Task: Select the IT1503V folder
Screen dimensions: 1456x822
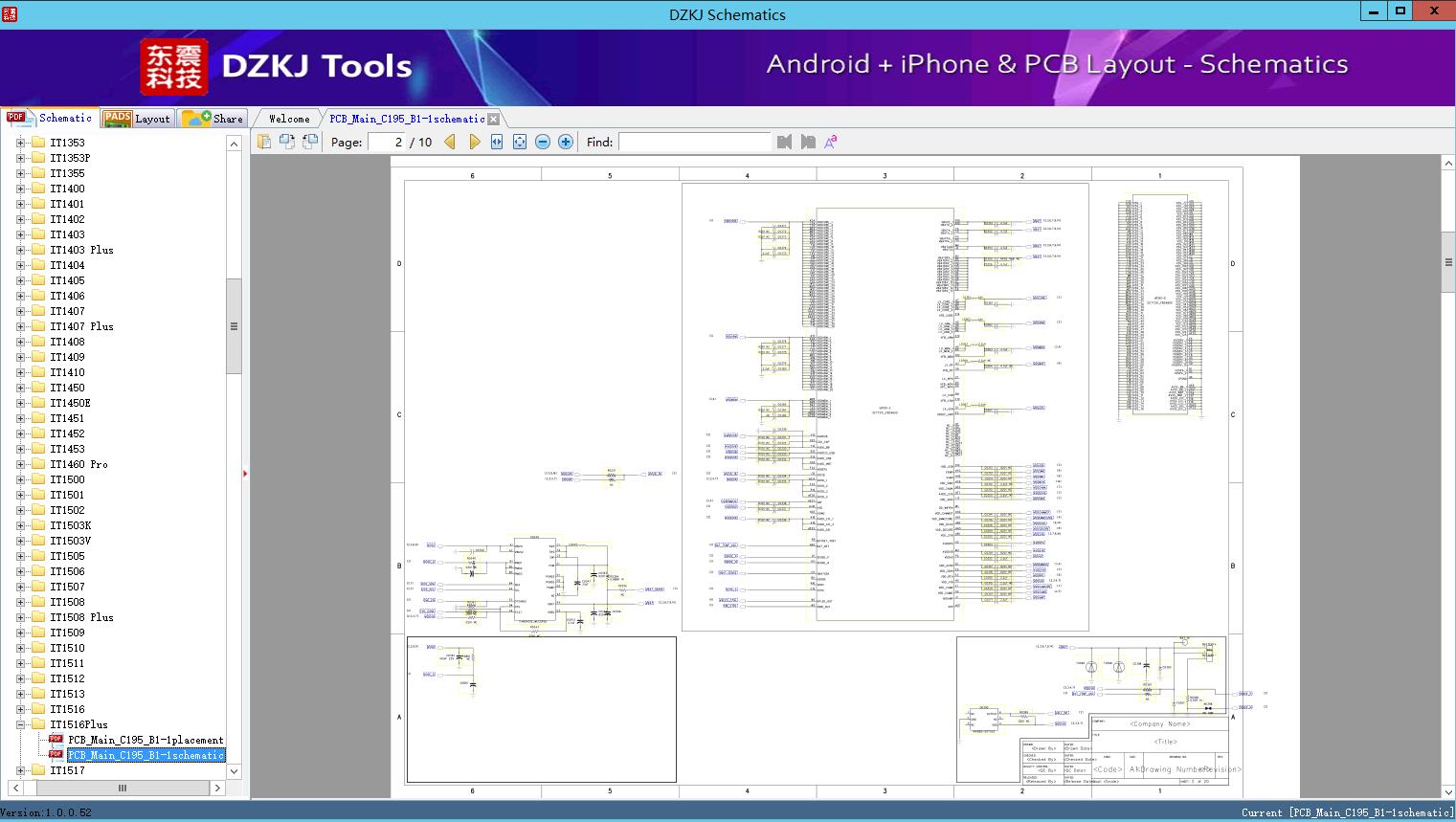Action: pos(70,541)
